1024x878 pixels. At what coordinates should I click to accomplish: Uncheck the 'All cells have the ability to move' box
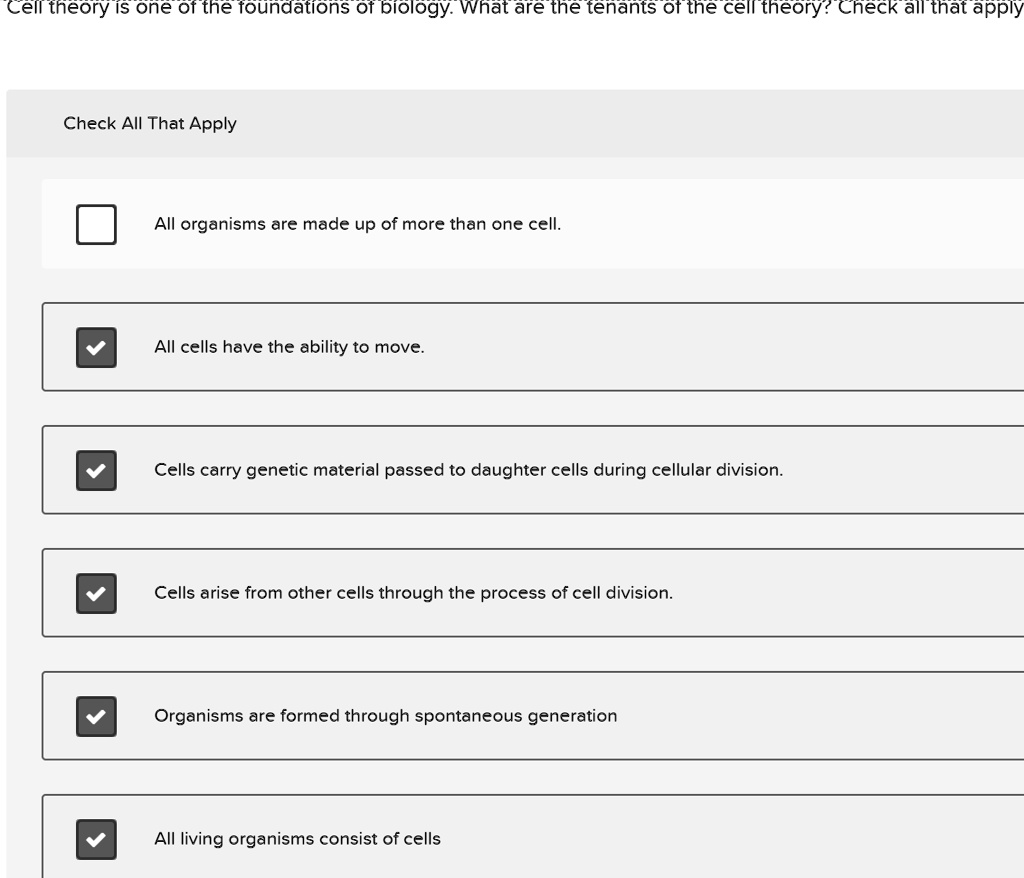[96, 347]
